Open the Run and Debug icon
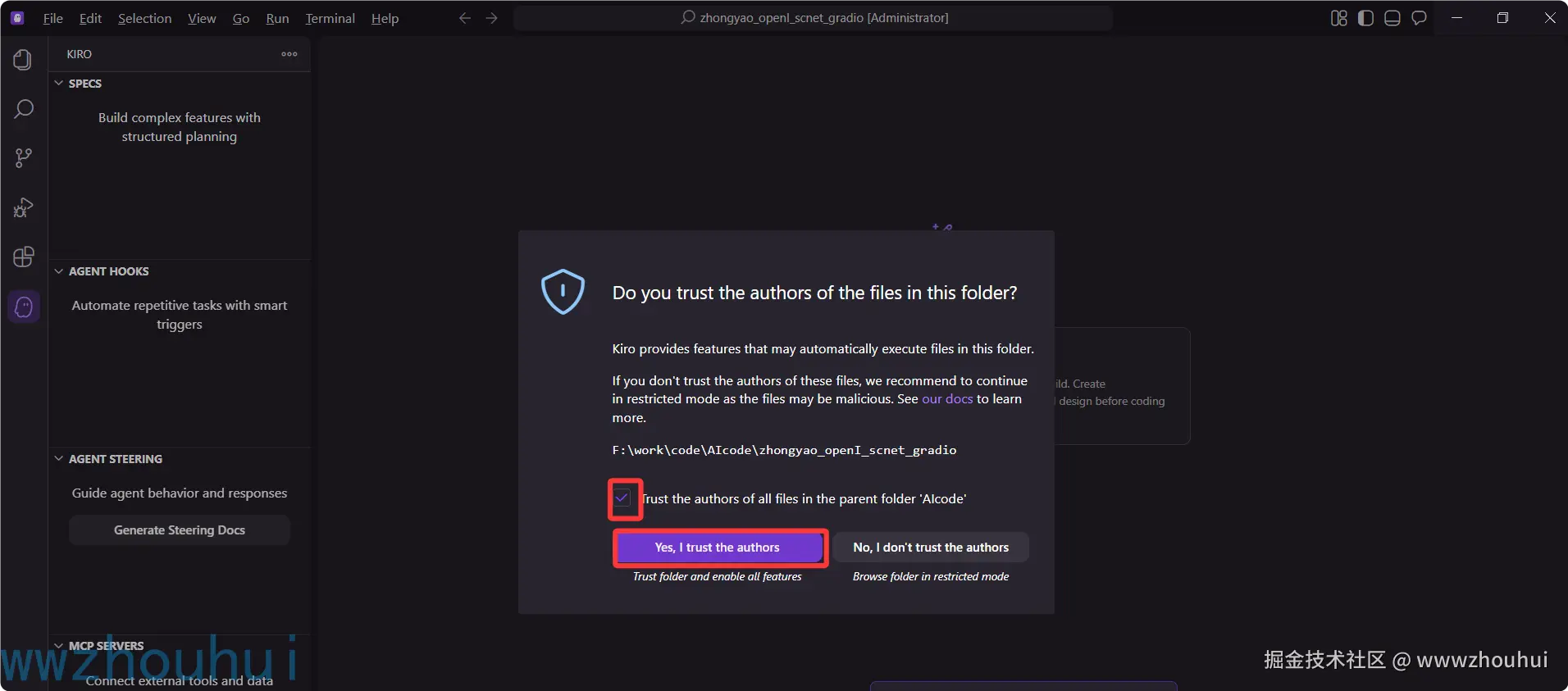Image resolution: width=1568 pixels, height=691 pixels. tap(23, 207)
